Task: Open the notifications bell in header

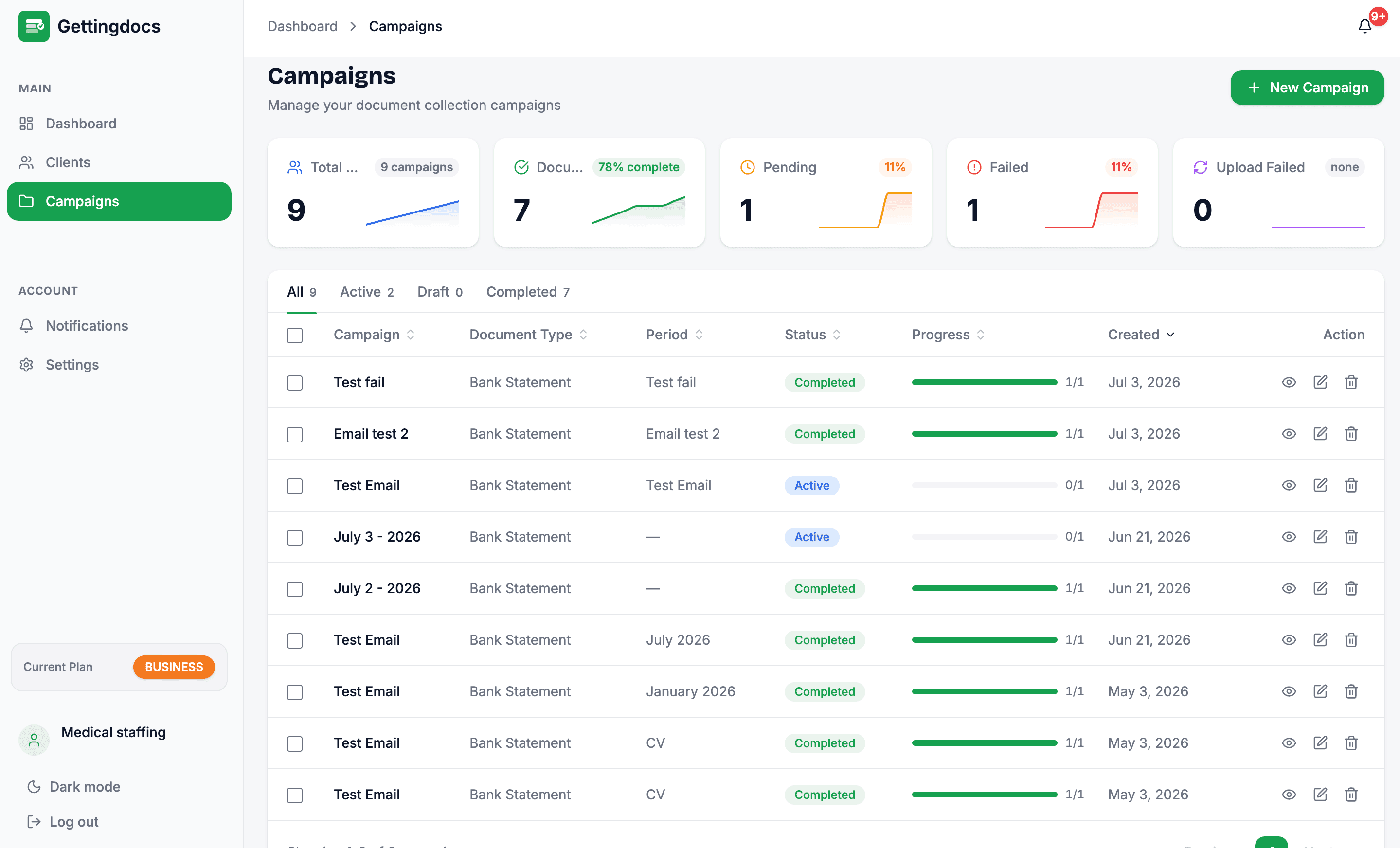Action: (1365, 26)
